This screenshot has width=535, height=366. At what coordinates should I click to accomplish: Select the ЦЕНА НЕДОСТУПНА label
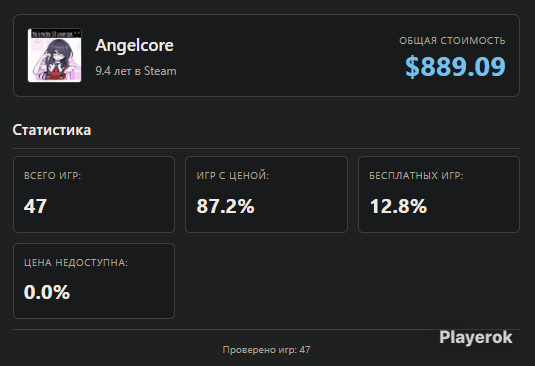coord(76,262)
